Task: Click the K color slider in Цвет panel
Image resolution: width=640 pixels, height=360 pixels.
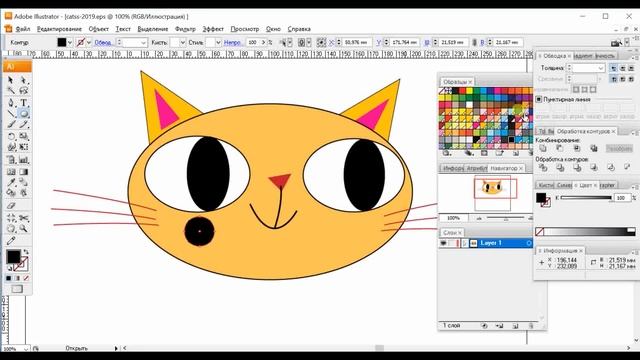Action: pyautogui.click(x=586, y=198)
